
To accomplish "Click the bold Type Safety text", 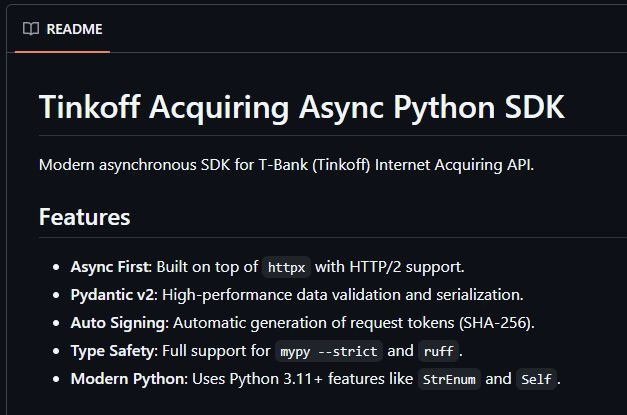I will coord(113,351).
